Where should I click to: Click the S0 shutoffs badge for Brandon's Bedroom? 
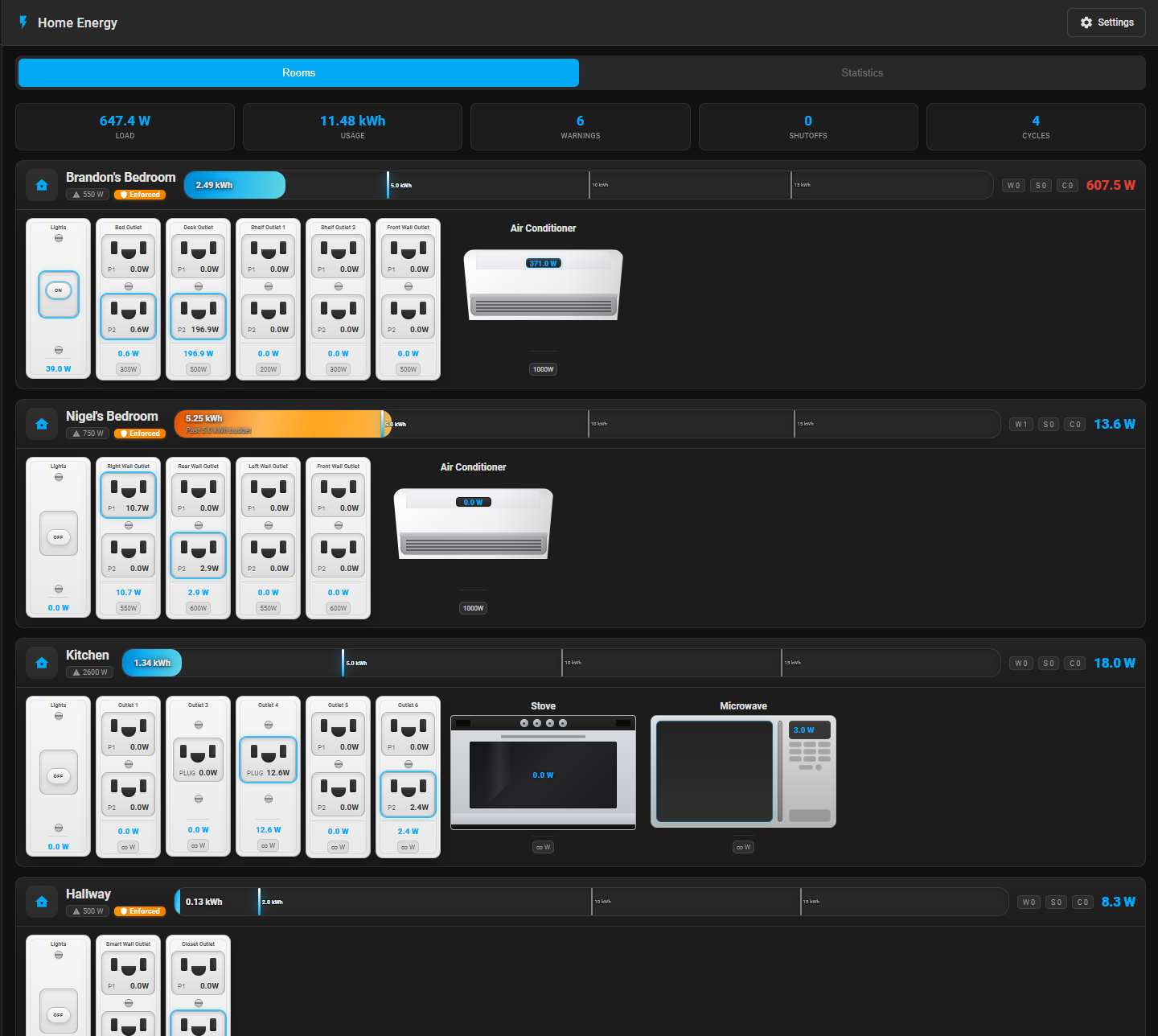pyautogui.click(x=1041, y=185)
